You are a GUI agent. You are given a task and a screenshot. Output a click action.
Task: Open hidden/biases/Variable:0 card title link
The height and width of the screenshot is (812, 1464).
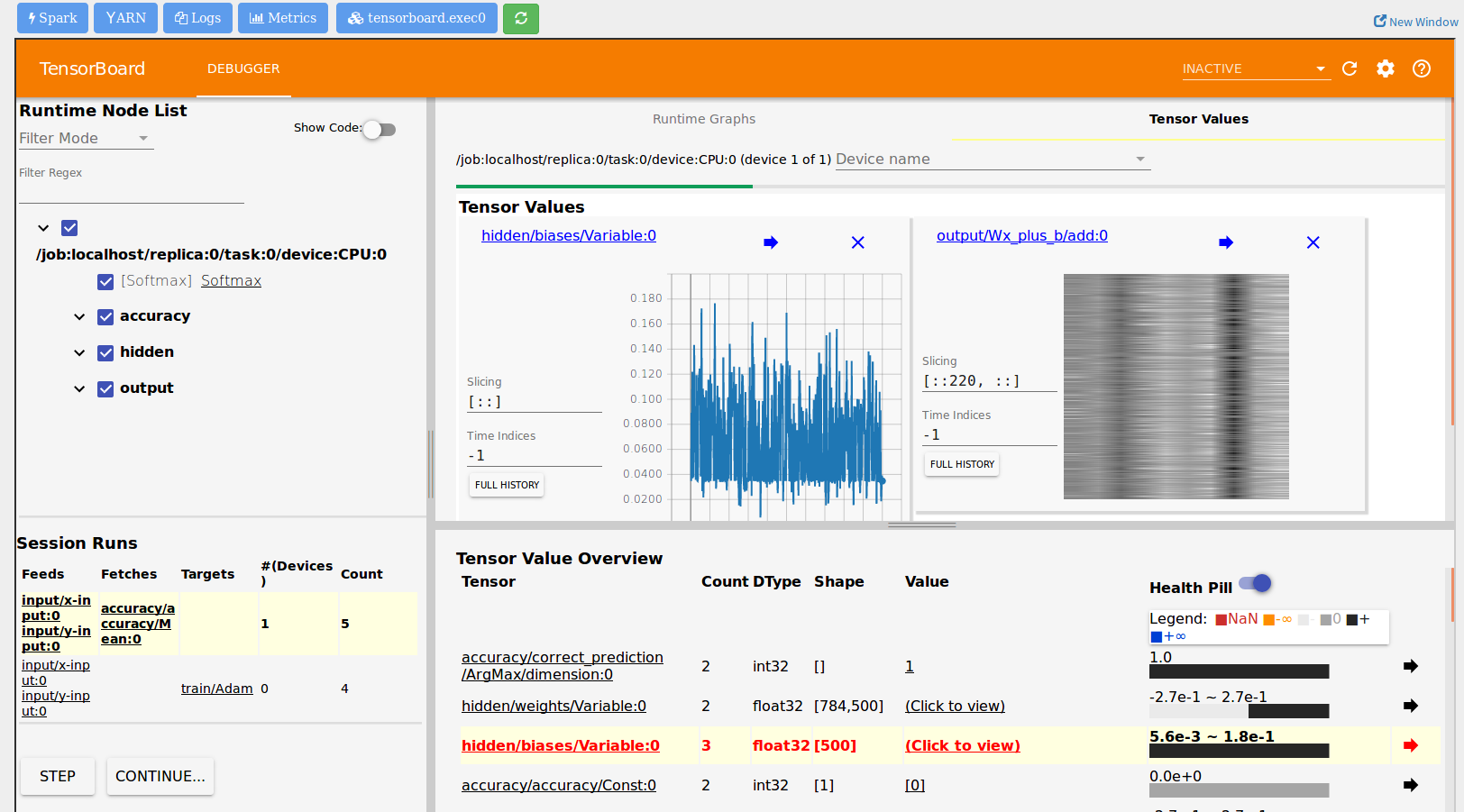pyautogui.click(x=569, y=235)
